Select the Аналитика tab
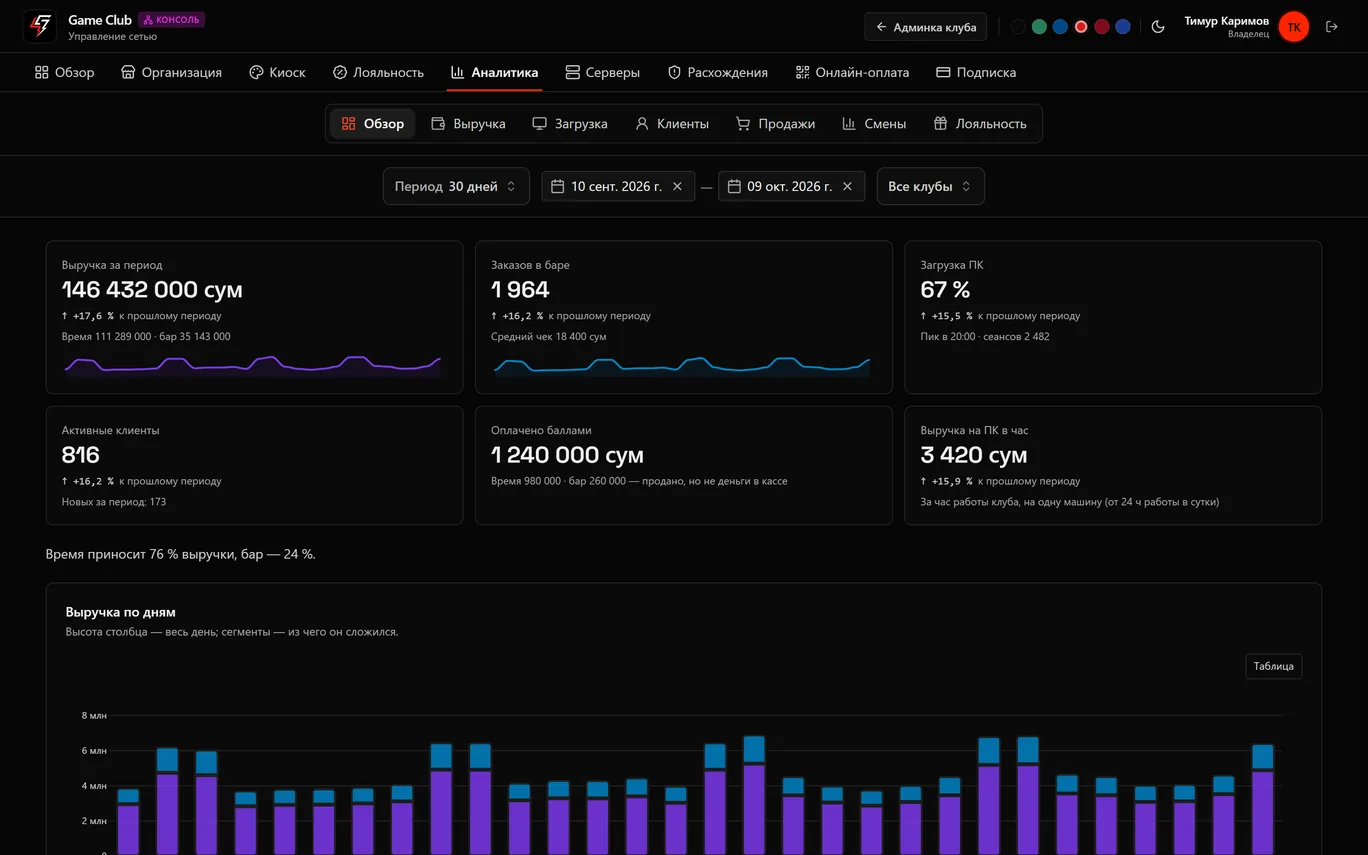Screen dimensions: 1368x855 [x=494, y=72]
